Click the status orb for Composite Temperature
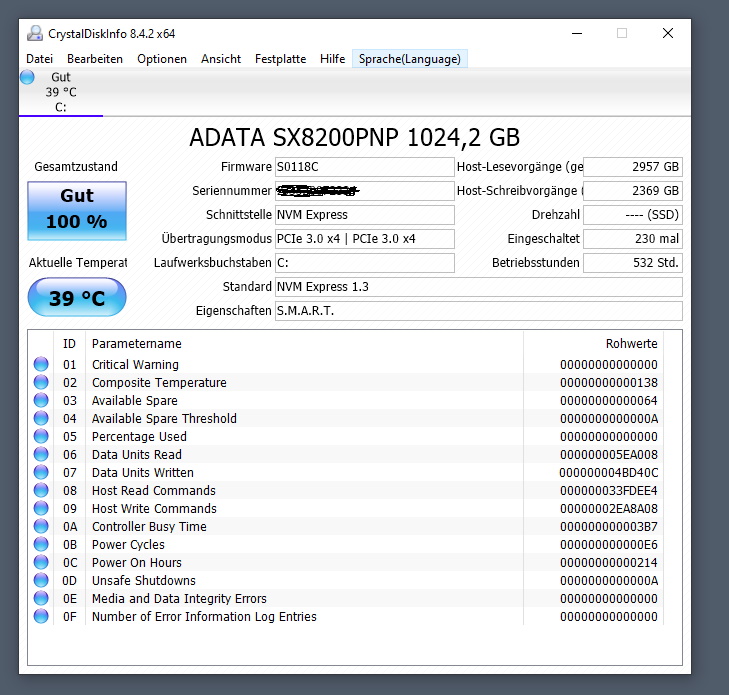 [41, 382]
